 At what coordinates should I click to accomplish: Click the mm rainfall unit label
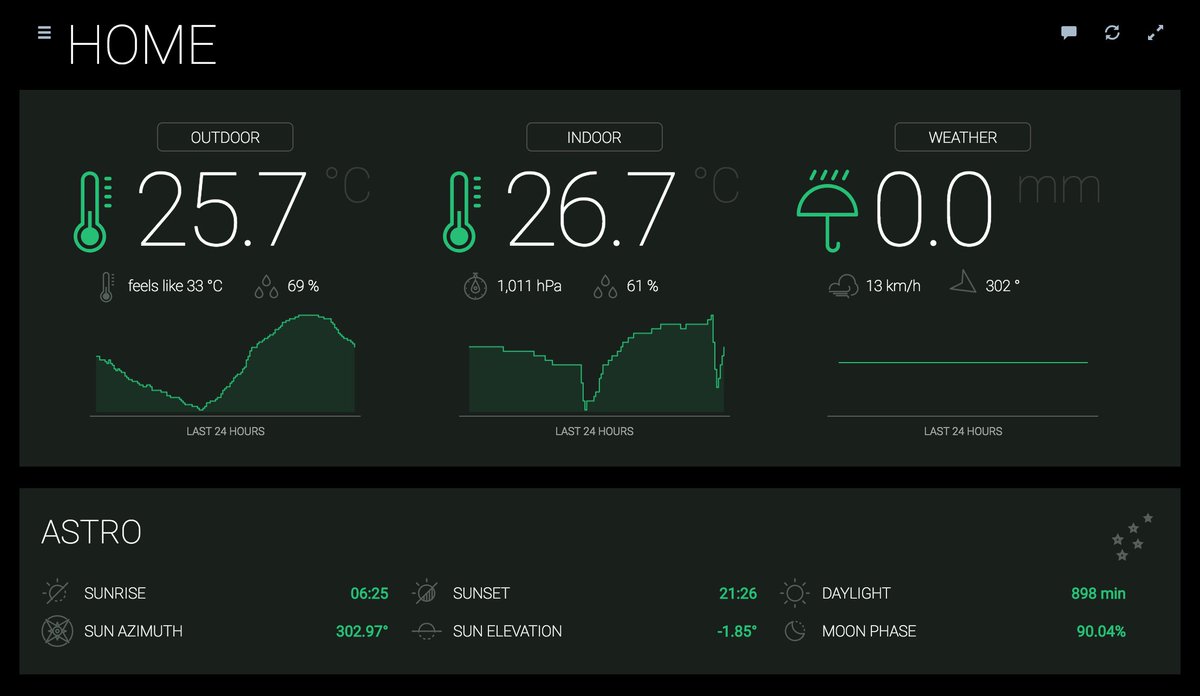pyautogui.click(x=1059, y=188)
